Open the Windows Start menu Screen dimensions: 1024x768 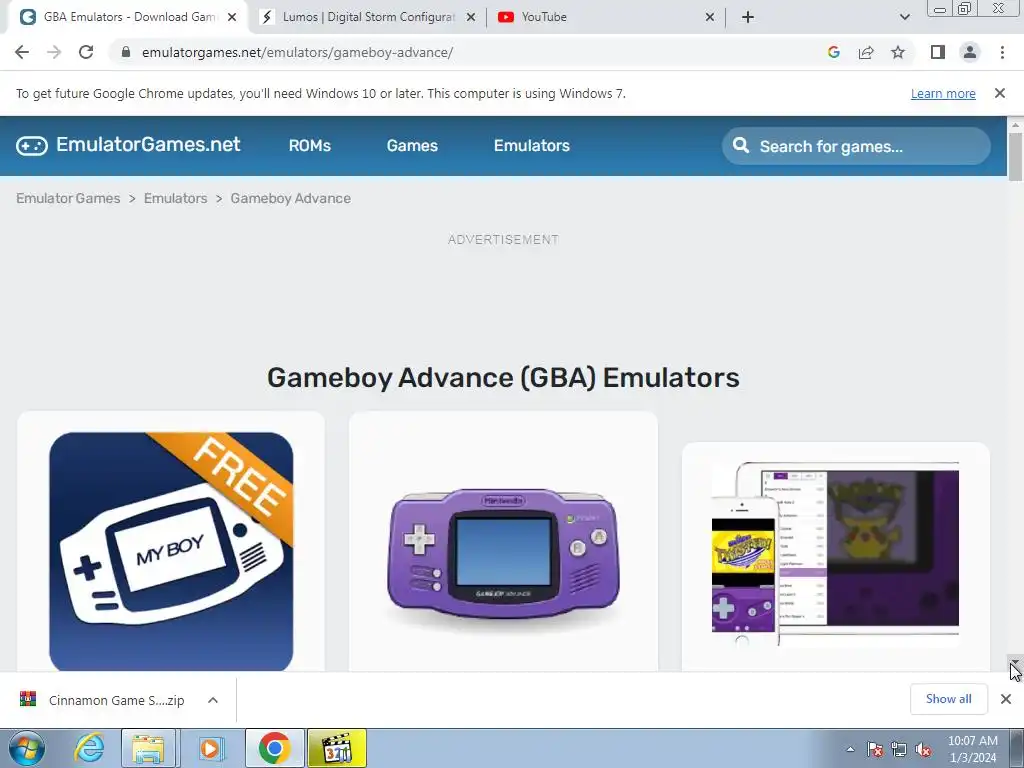[x=27, y=748]
